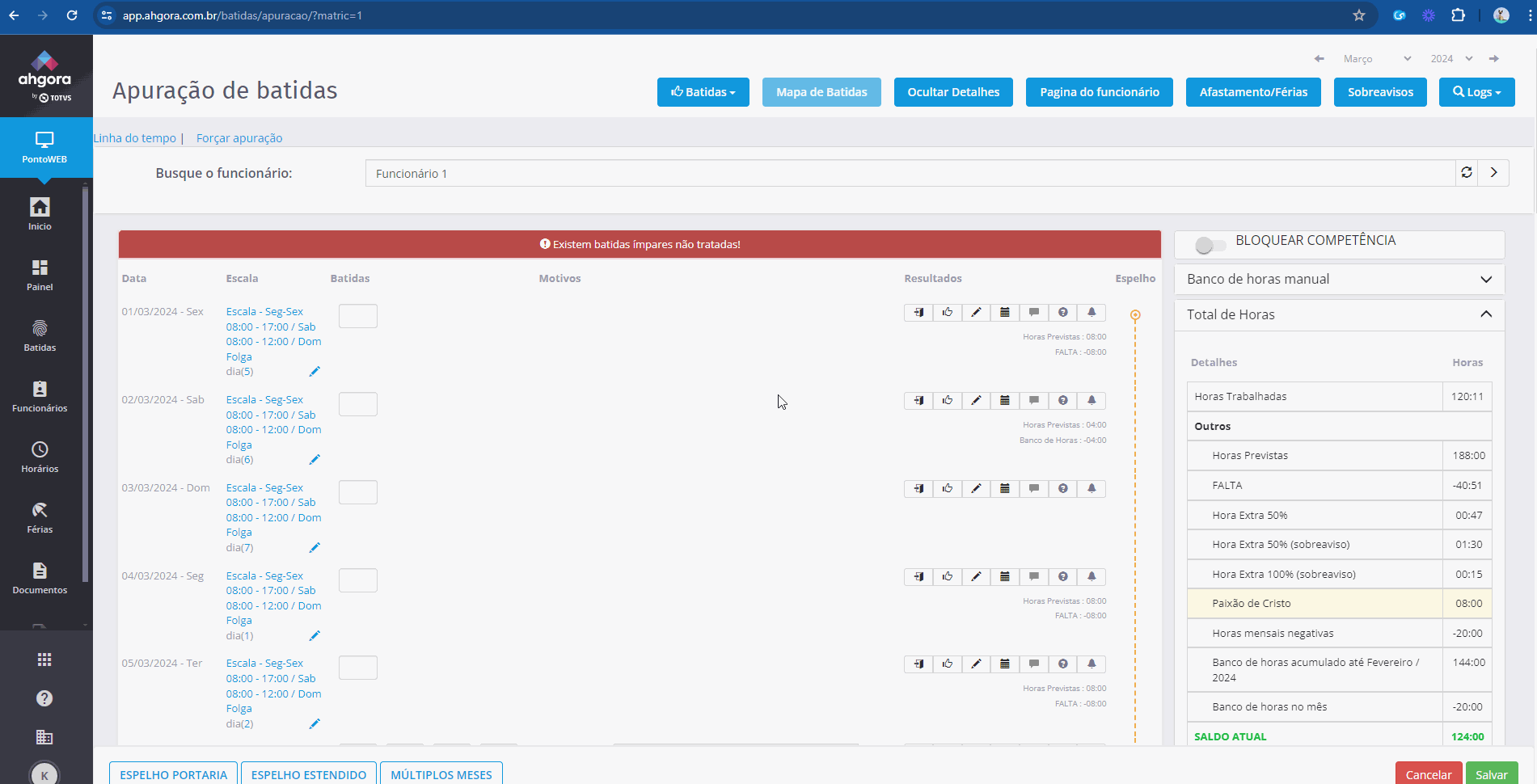Image resolution: width=1537 pixels, height=784 pixels.
Task: Click the batida input box for 03/03/2024
Action: click(x=358, y=492)
